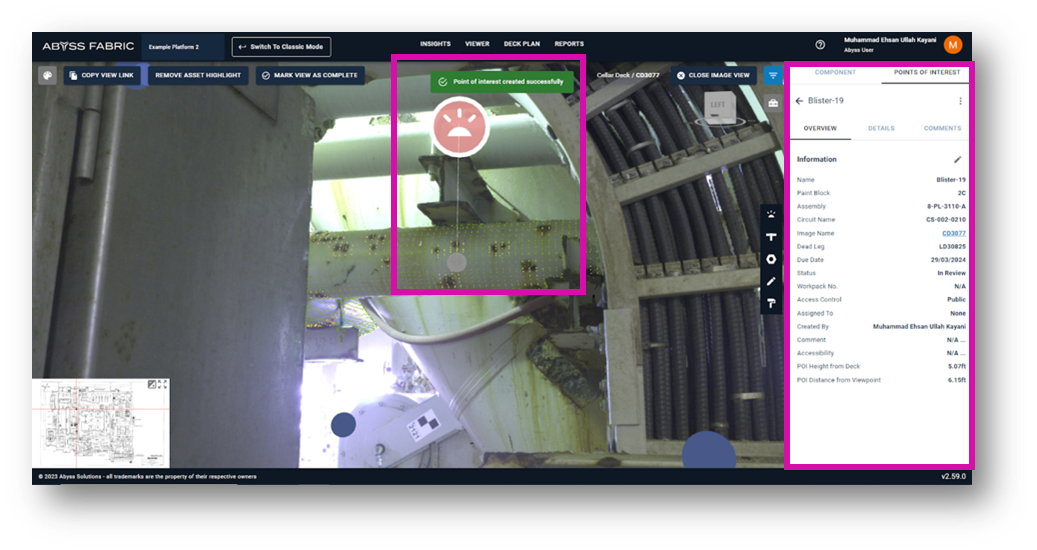1037x550 pixels.
Task: Open the Deck Plan menu
Action: click(x=521, y=44)
